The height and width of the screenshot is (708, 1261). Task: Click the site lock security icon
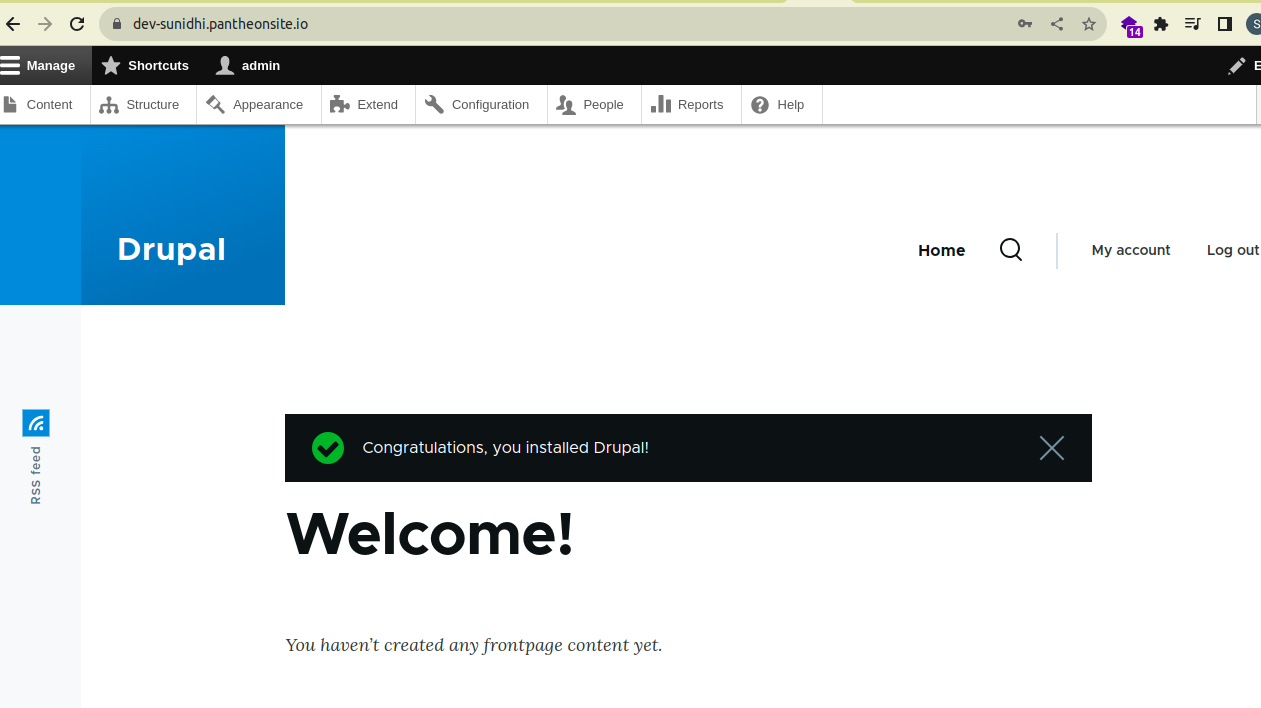pos(116,24)
